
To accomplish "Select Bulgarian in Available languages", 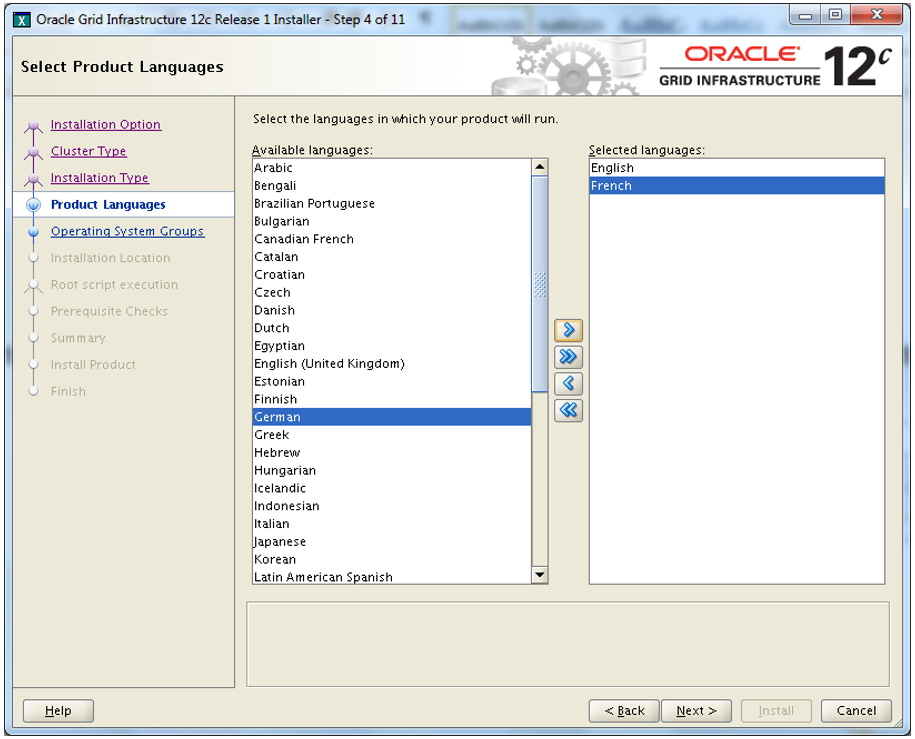I will coord(392,221).
